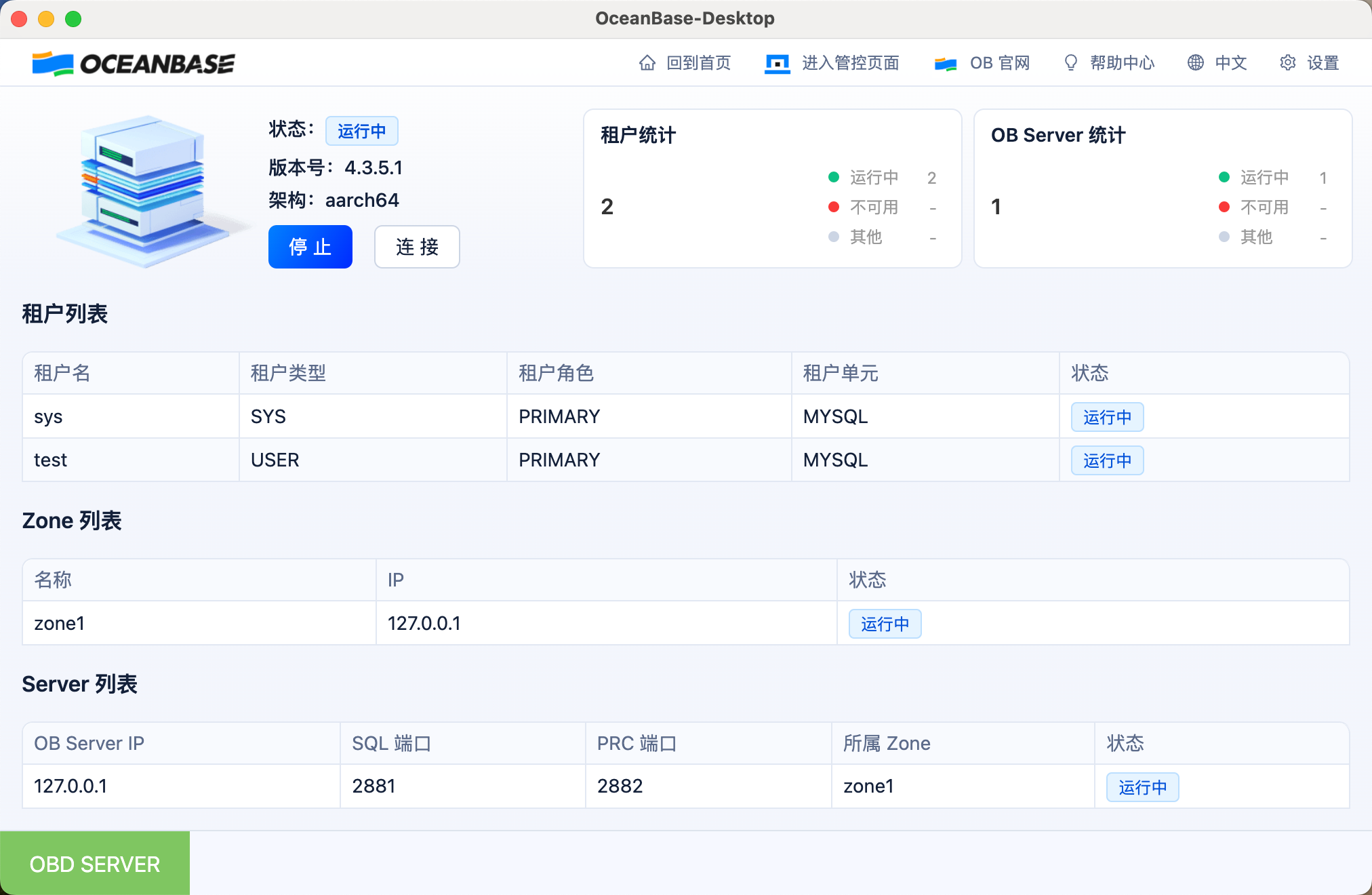This screenshot has height=895, width=1372.
Task: Select the test tenant row name
Action: pyautogui.click(x=51, y=460)
